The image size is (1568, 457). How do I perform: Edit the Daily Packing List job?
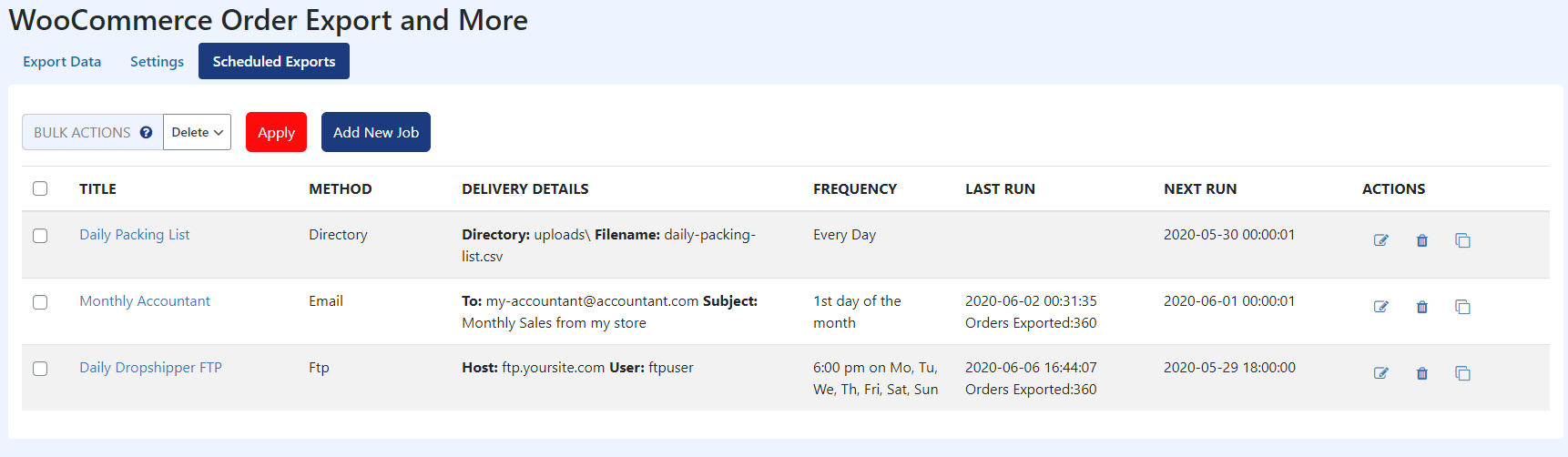pos(1380,240)
